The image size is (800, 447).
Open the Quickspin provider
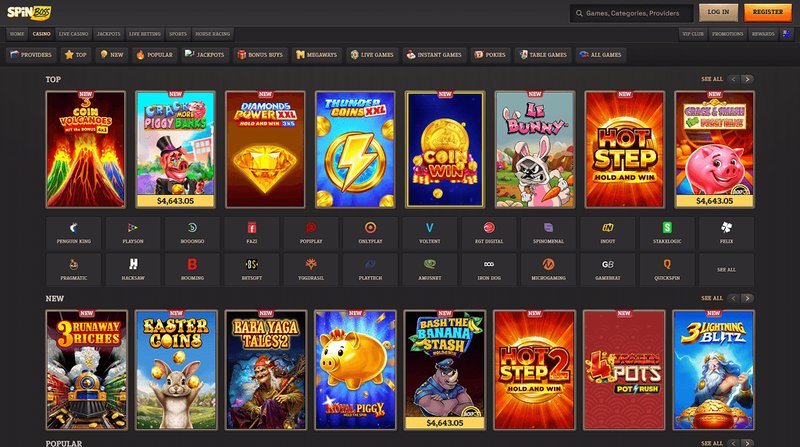[x=667, y=269]
